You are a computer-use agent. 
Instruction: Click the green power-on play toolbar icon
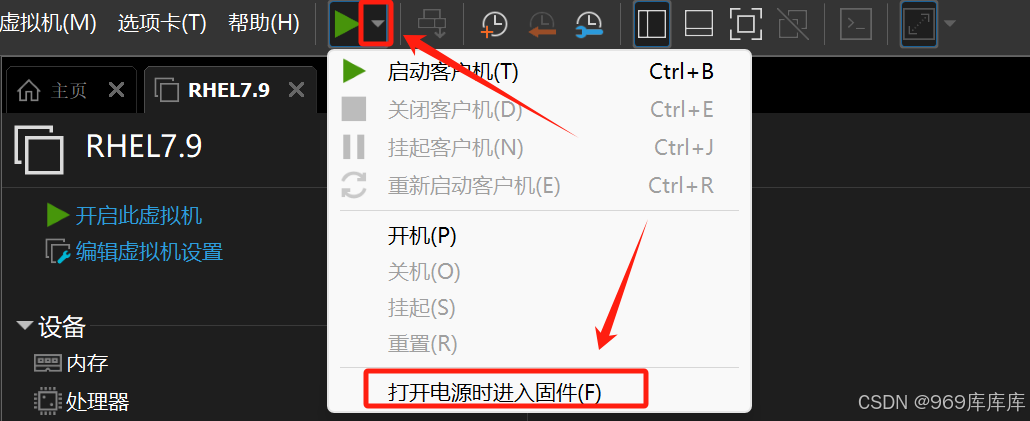click(346, 24)
